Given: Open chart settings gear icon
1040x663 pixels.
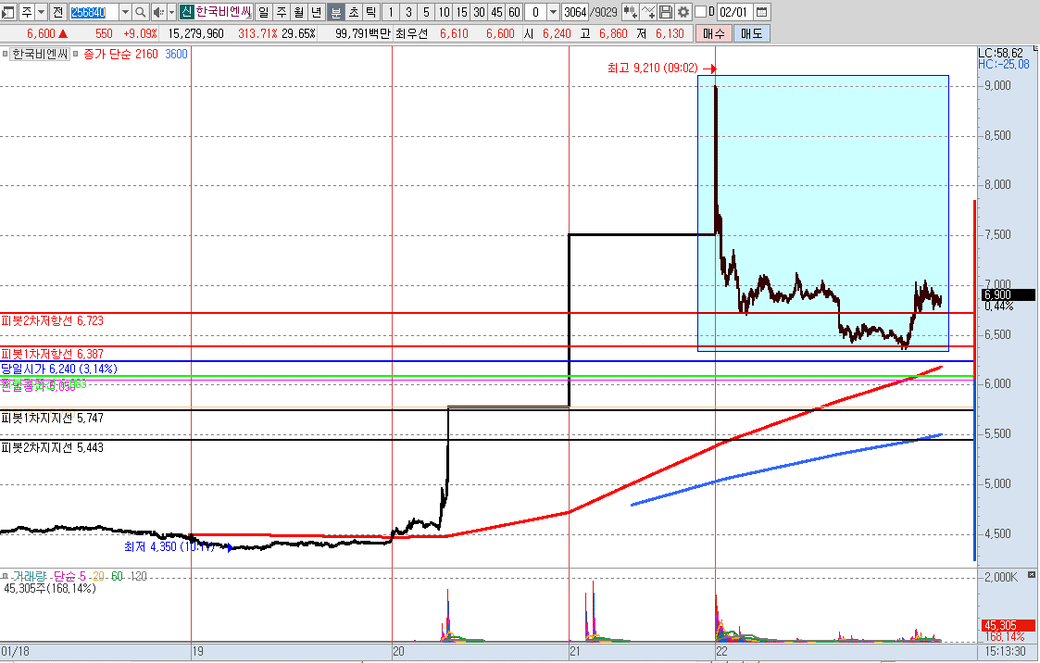Looking at the screenshot, I should pyautogui.click(x=683, y=12).
